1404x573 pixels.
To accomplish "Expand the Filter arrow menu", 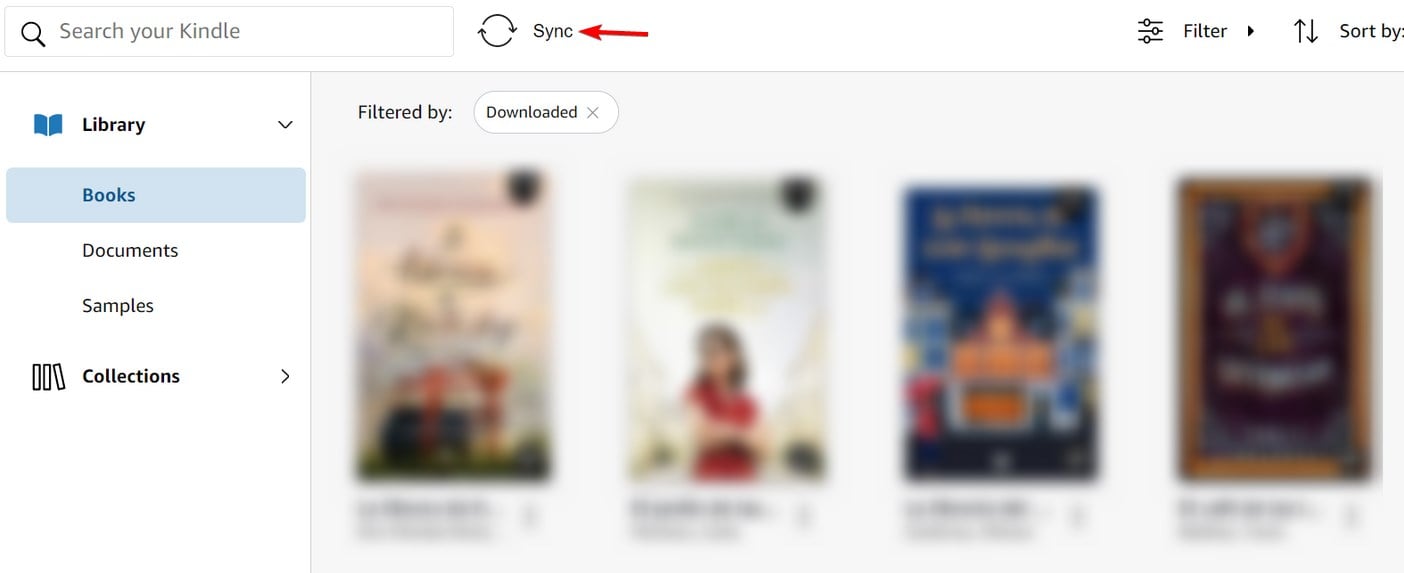I will (x=1251, y=31).
